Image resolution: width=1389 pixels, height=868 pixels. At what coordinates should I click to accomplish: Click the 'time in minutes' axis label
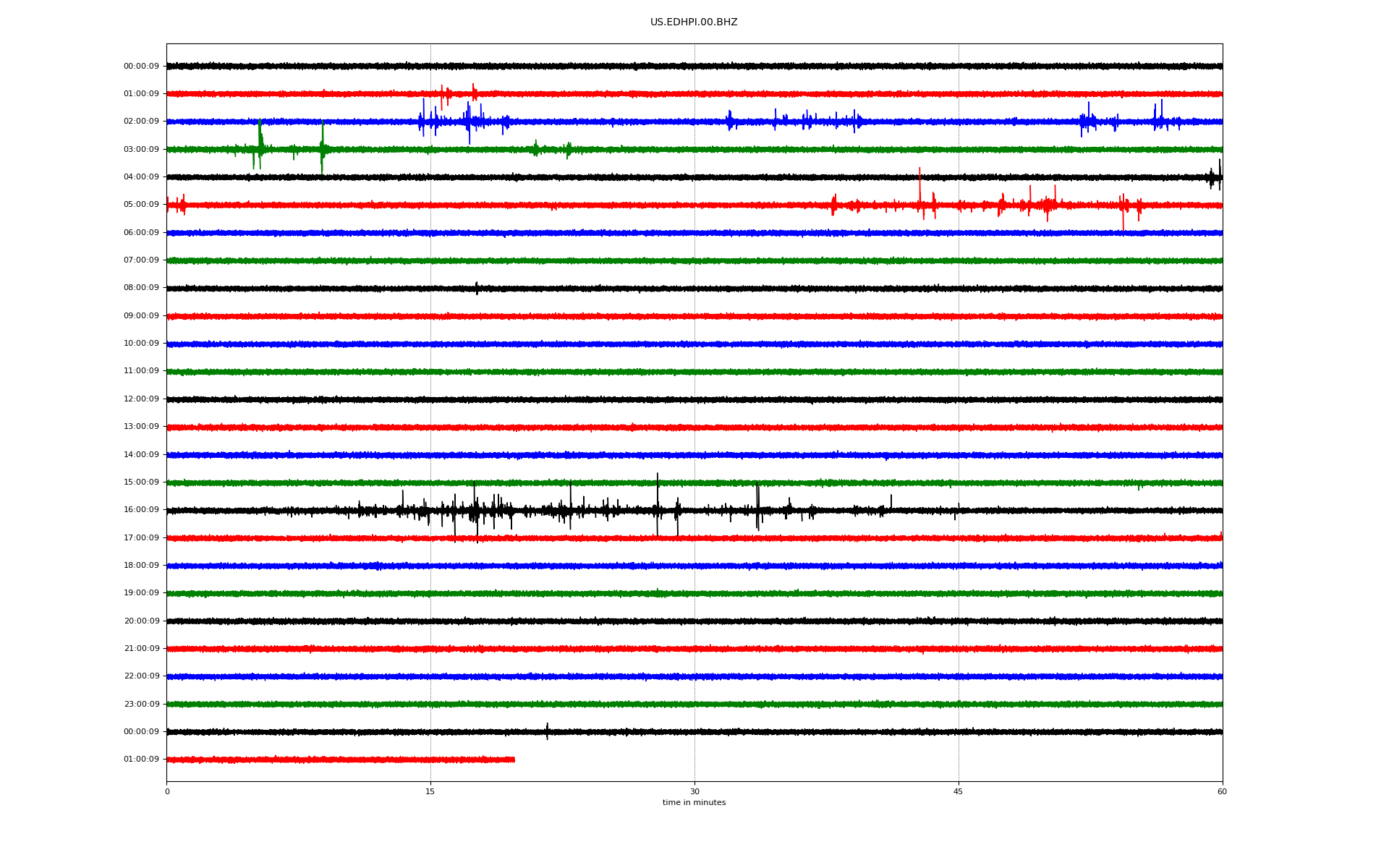(694, 802)
